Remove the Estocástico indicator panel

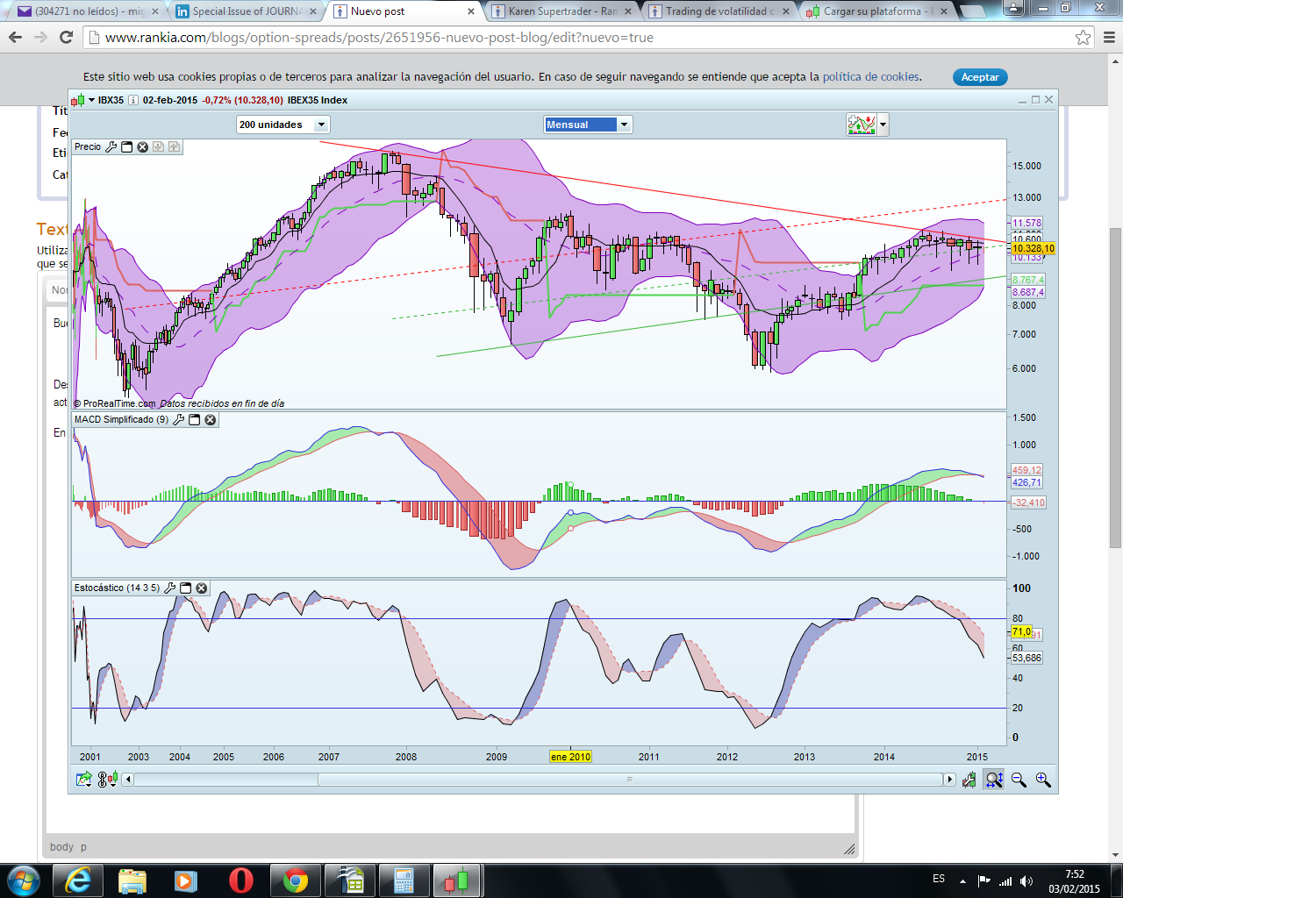click(x=202, y=588)
